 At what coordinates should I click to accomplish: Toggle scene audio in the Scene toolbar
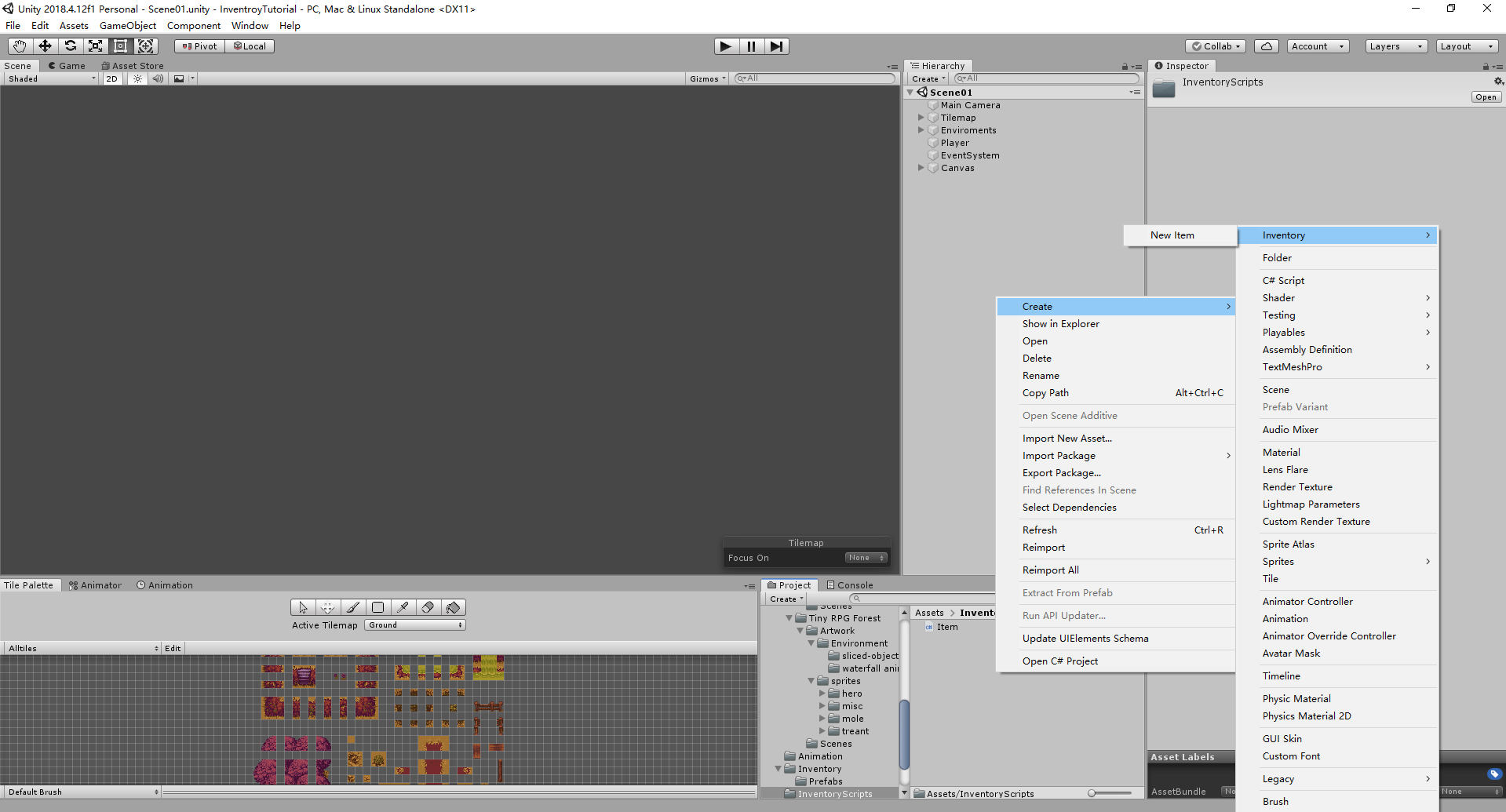tap(158, 78)
